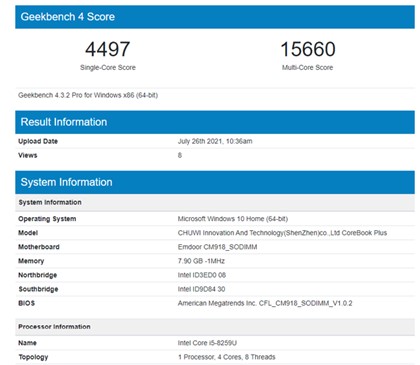Click the Northbridge label

click(x=37, y=275)
